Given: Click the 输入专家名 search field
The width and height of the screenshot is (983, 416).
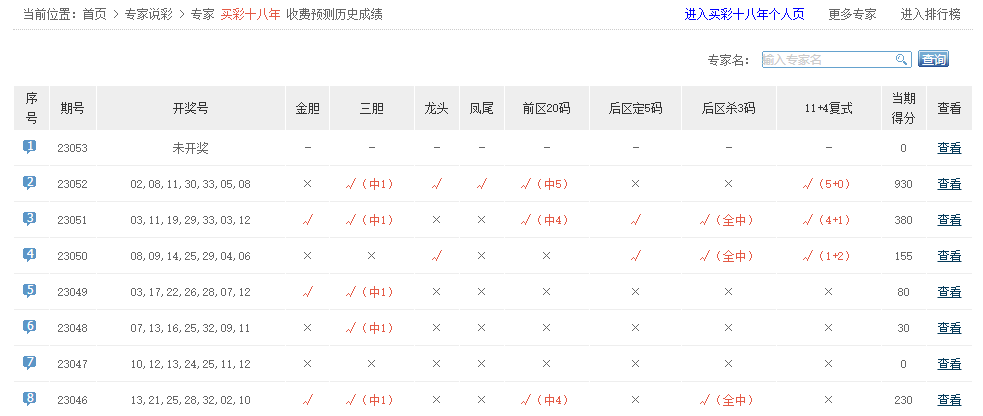Looking at the screenshot, I should click(x=828, y=60).
